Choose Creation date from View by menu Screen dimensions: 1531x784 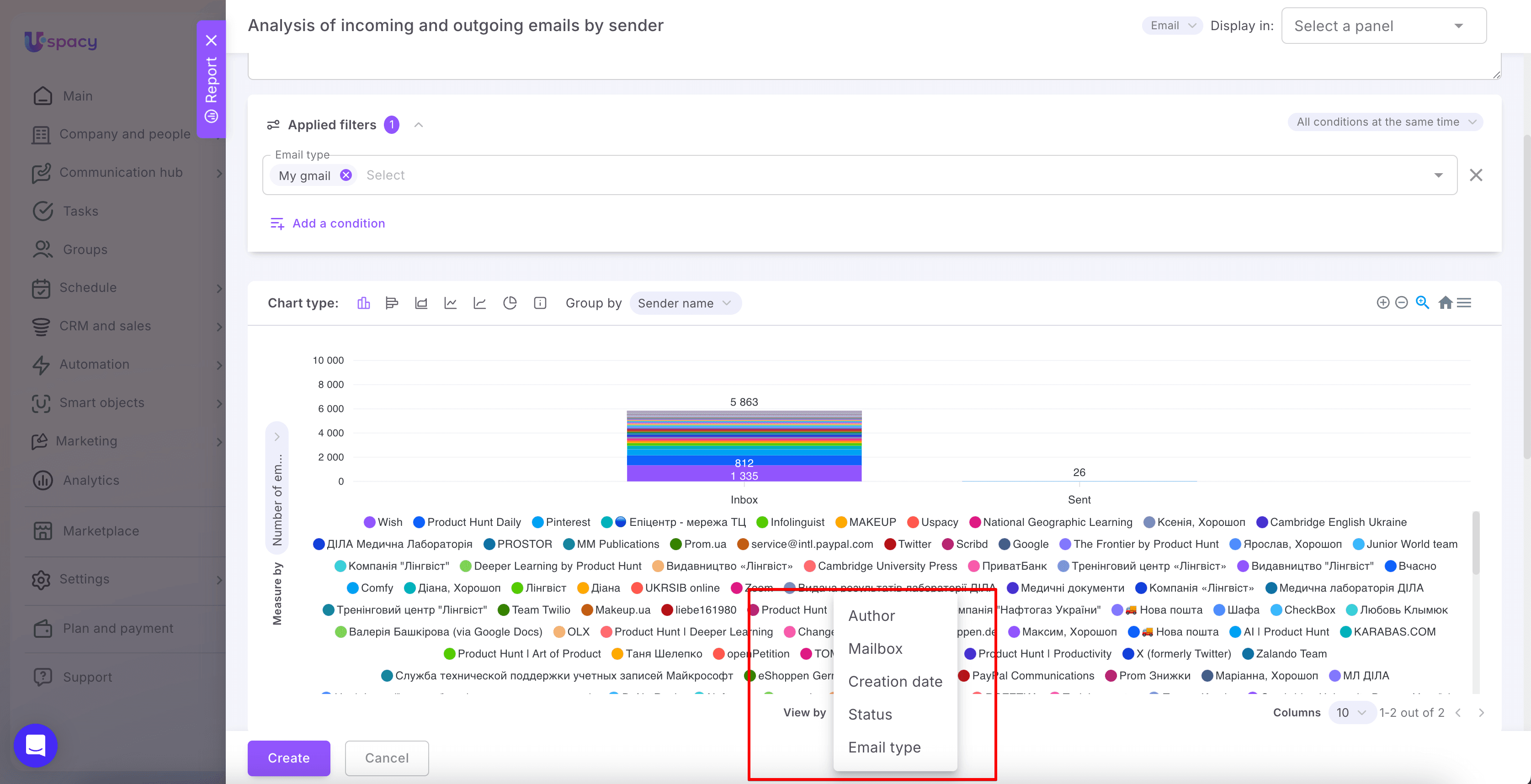895,682
